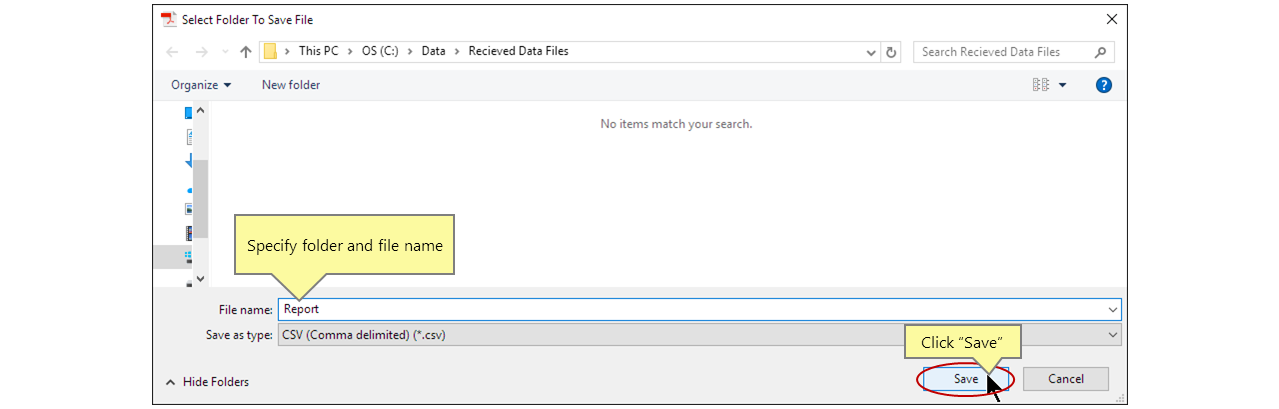This screenshot has height=409, width=1279.
Task: Expand the view options arrow
Action: (1062, 85)
